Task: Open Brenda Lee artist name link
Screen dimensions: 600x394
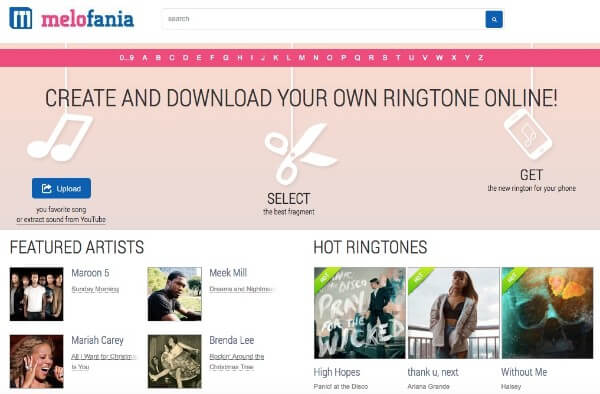Action: pyautogui.click(x=232, y=340)
